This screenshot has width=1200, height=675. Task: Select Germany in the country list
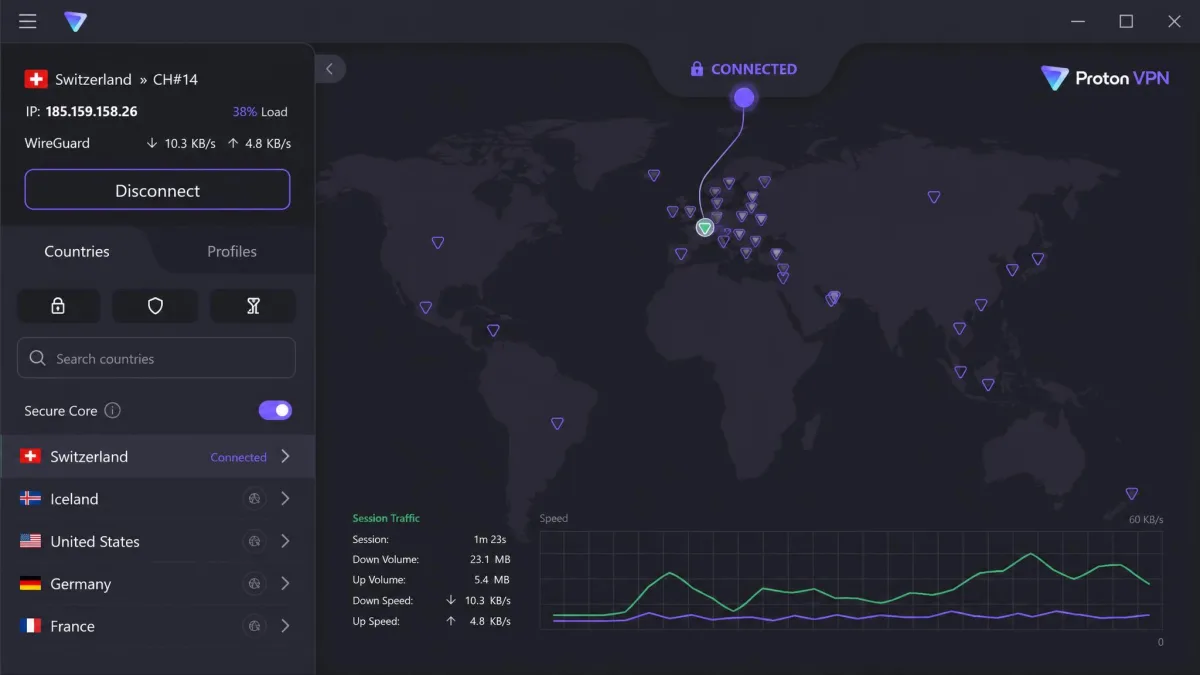(x=157, y=584)
